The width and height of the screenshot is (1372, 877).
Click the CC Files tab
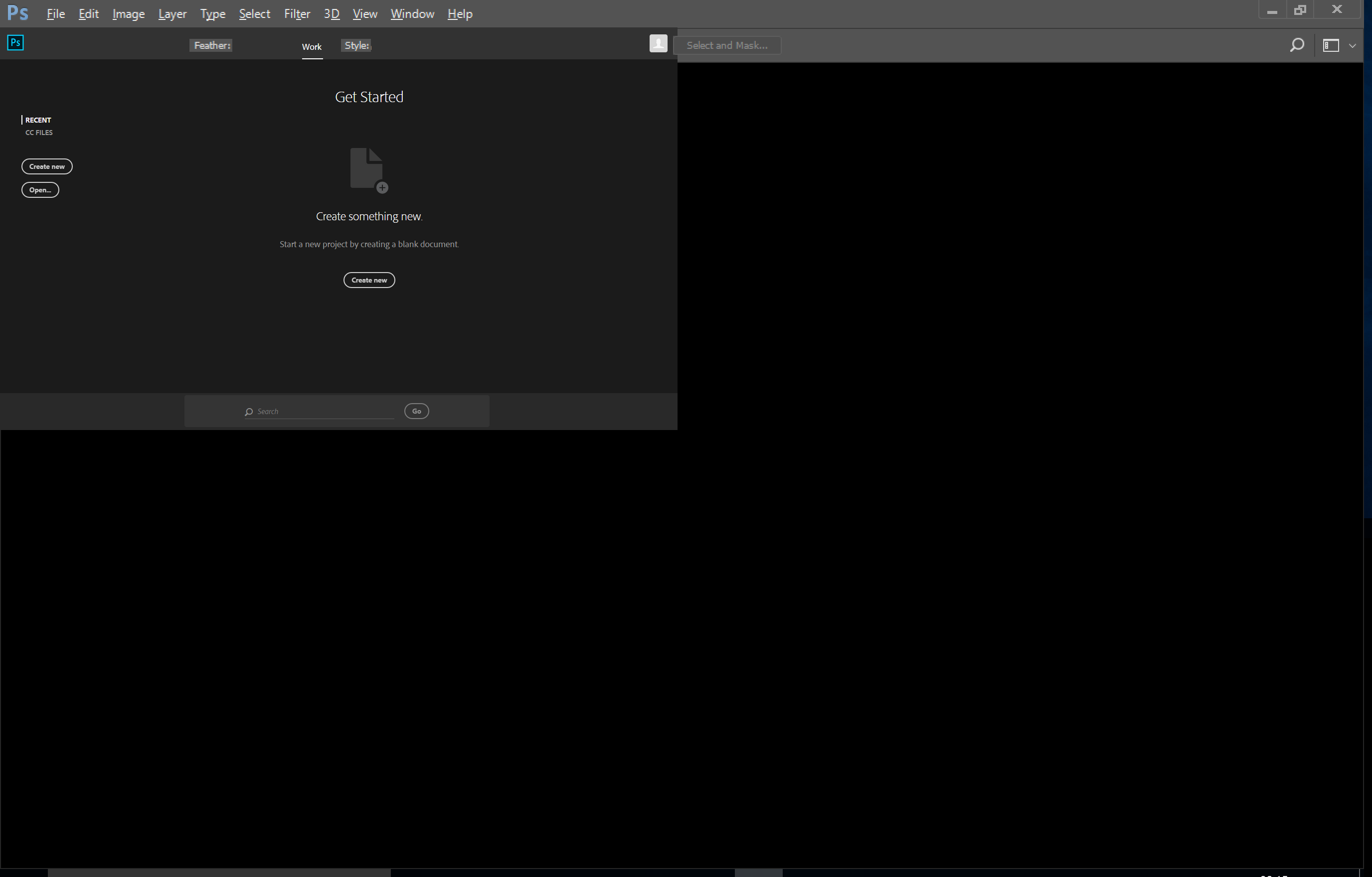pyautogui.click(x=39, y=132)
